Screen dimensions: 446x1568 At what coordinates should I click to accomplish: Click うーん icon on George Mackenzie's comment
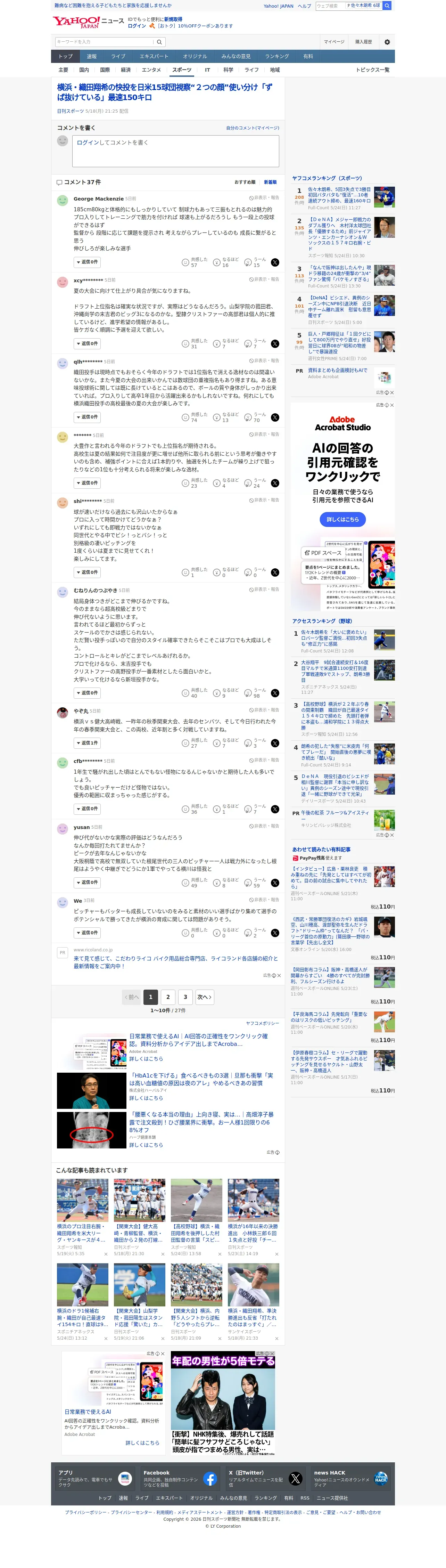coord(248,262)
